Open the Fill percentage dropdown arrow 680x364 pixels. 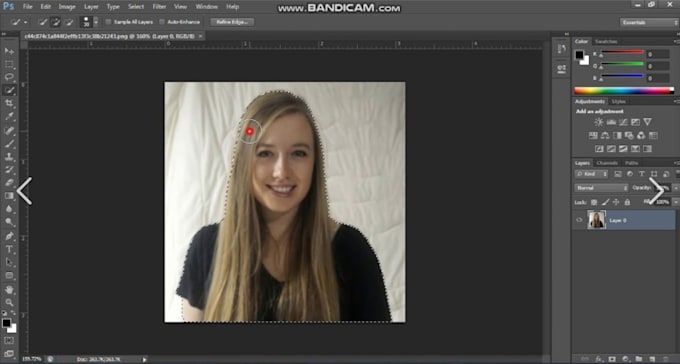(675, 202)
